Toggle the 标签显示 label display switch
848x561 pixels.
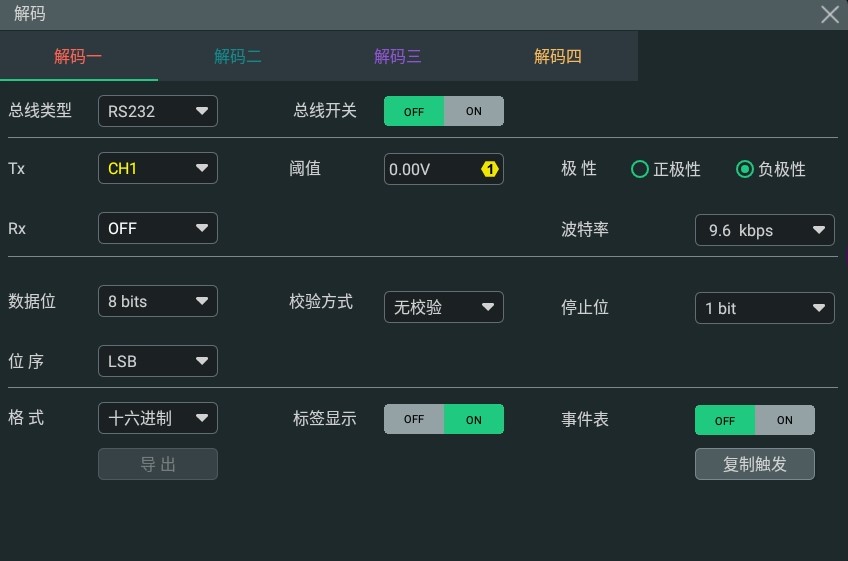tap(444, 419)
